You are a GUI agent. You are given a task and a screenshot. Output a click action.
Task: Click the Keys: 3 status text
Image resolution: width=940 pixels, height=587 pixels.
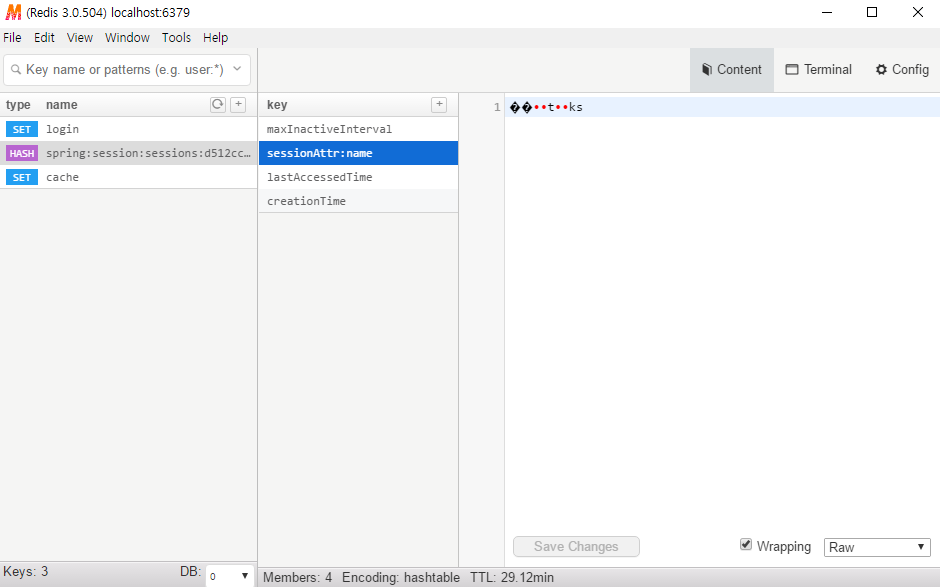25,571
